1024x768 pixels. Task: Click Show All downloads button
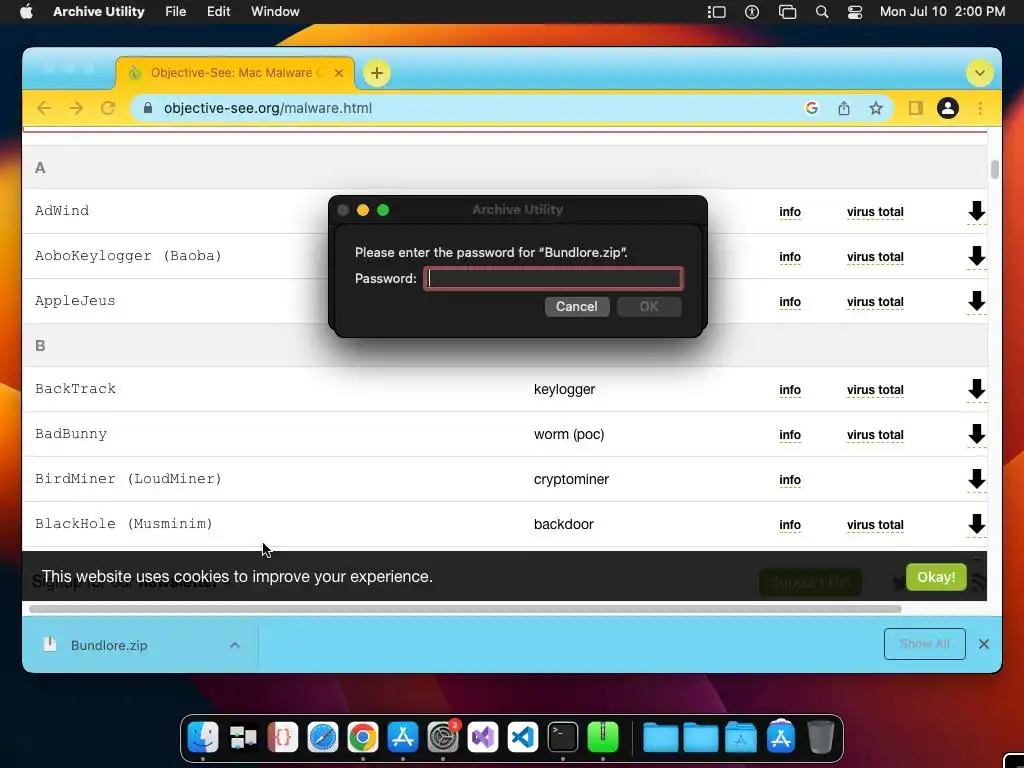[x=924, y=644]
